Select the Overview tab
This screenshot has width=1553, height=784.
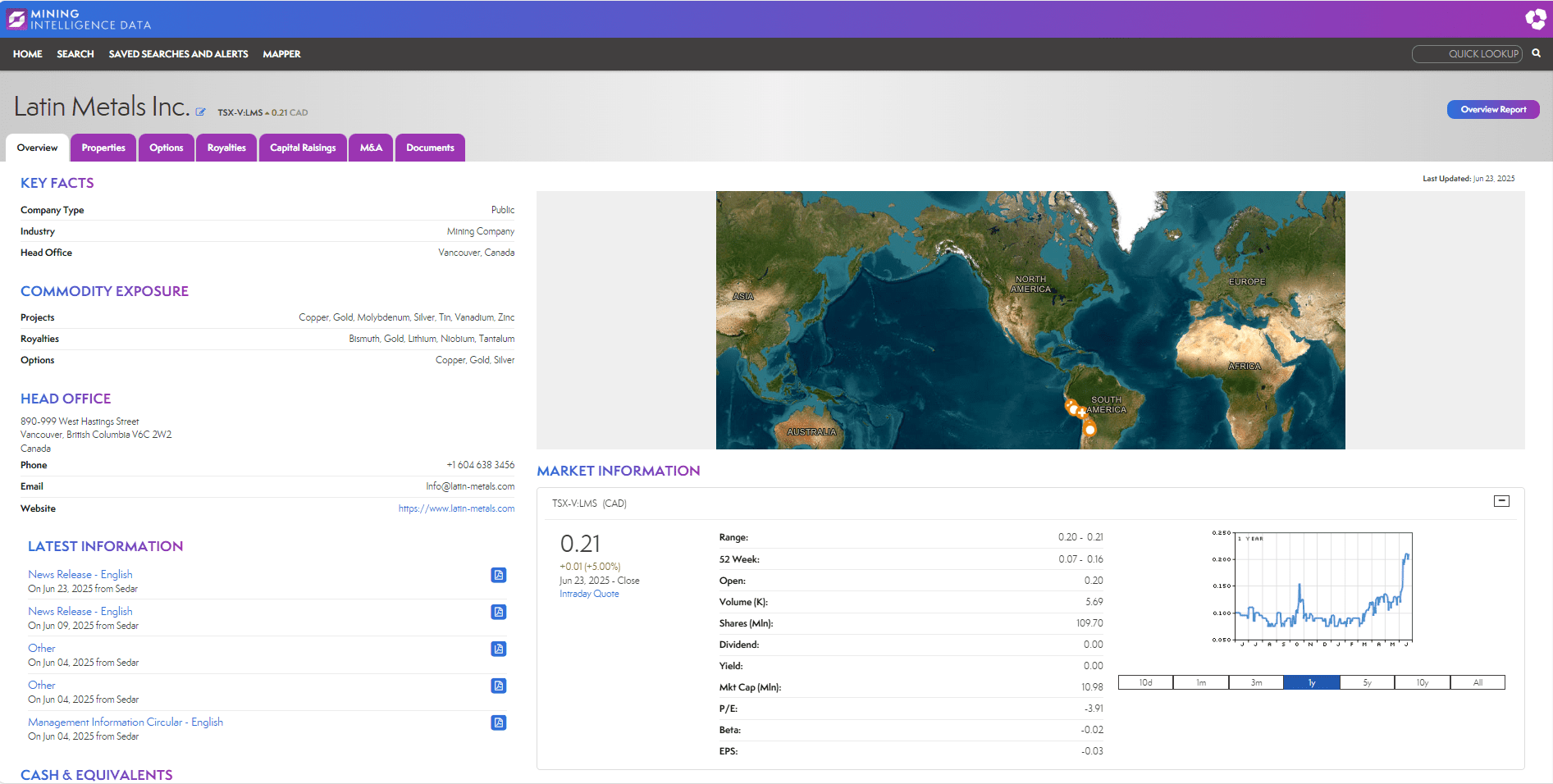pyautogui.click(x=37, y=148)
